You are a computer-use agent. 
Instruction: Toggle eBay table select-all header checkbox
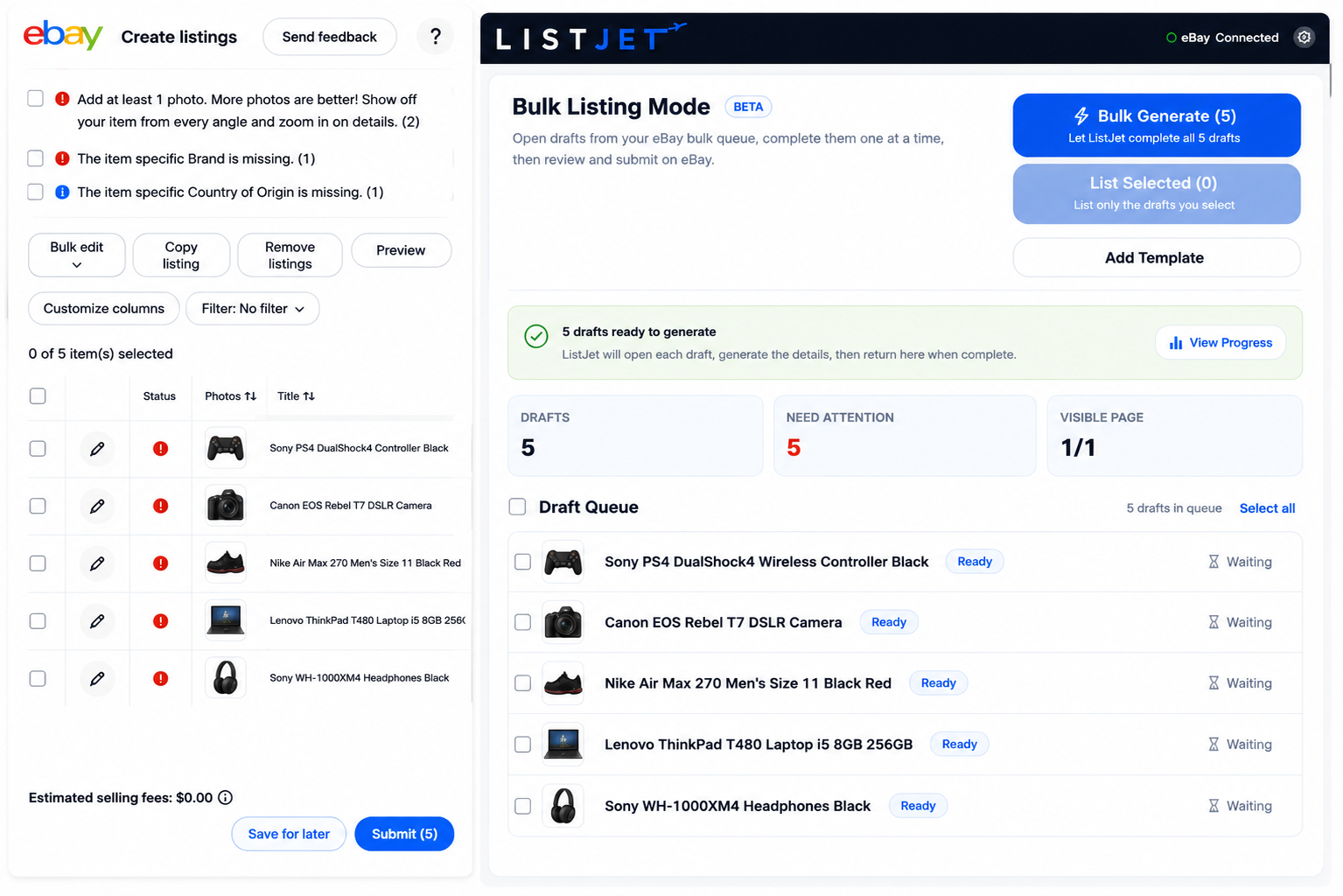pyautogui.click(x=38, y=396)
